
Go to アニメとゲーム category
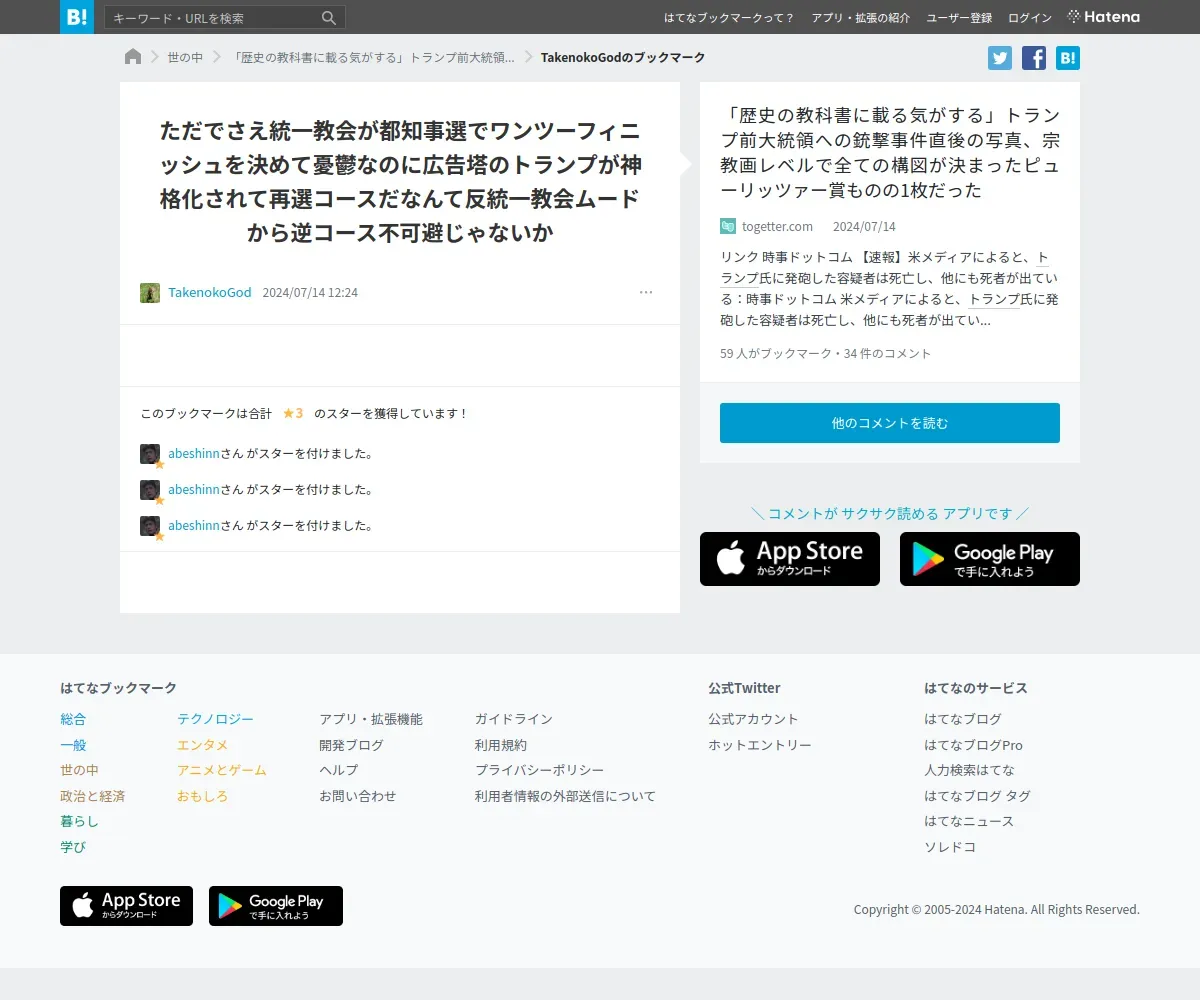222,770
